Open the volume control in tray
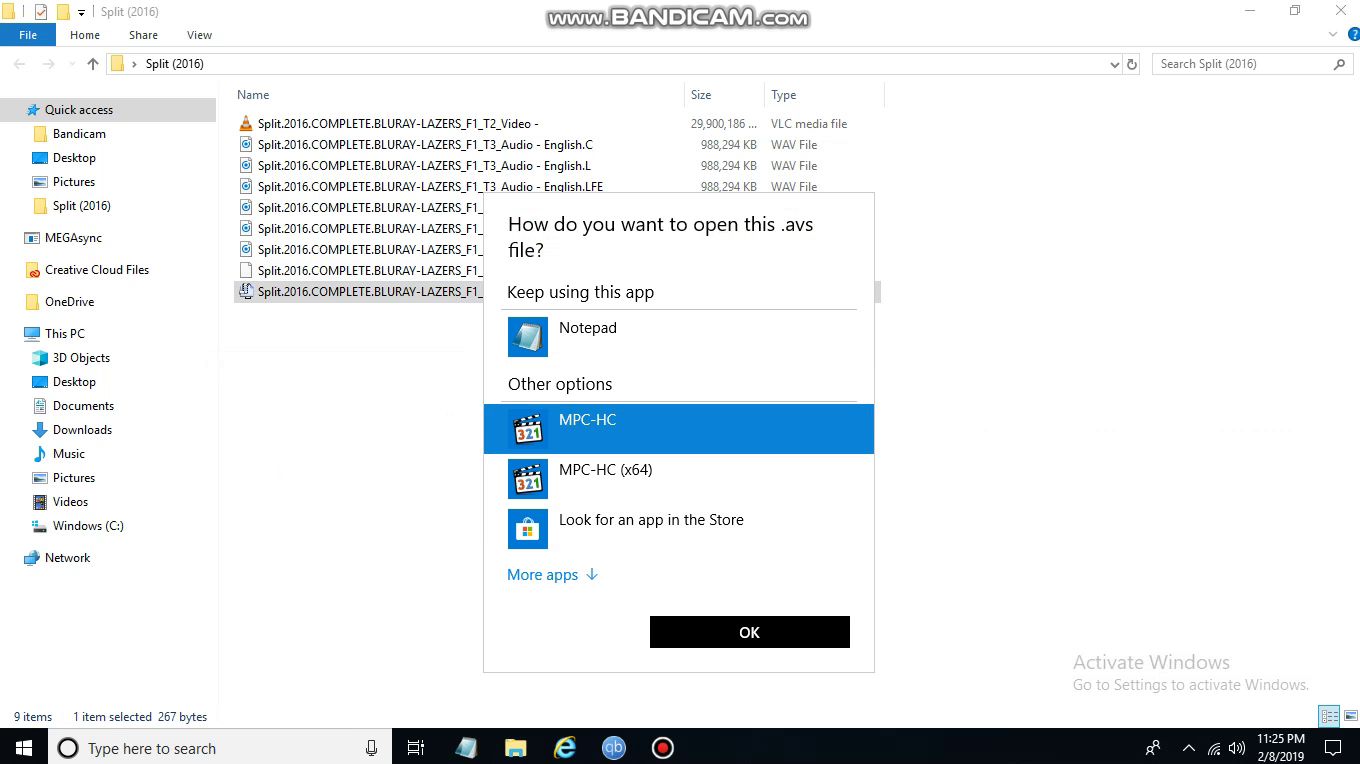The image size is (1360, 764). click(x=1237, y=748)
